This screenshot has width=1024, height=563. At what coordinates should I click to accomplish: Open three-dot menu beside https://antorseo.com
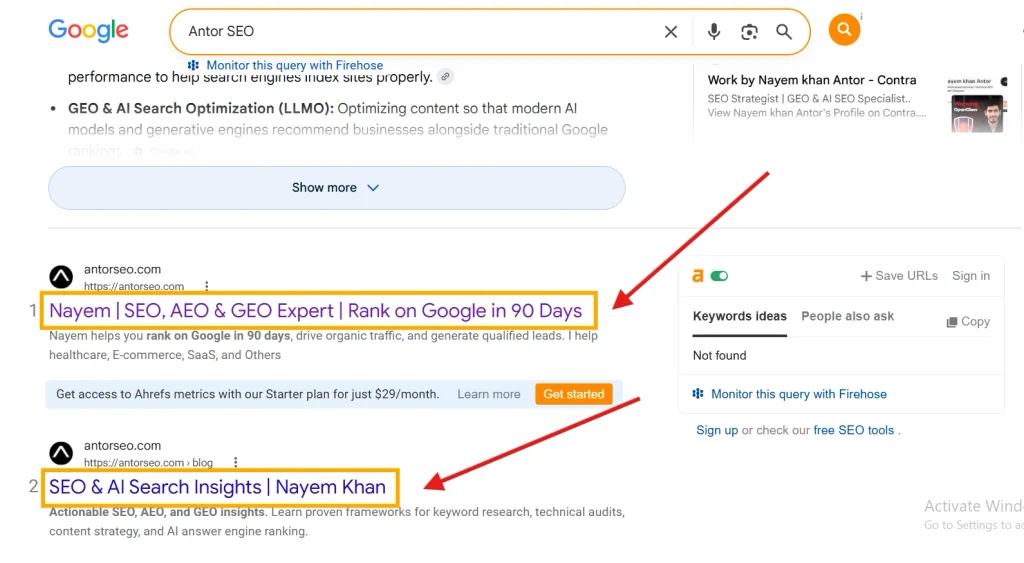[x=206, y=286]
